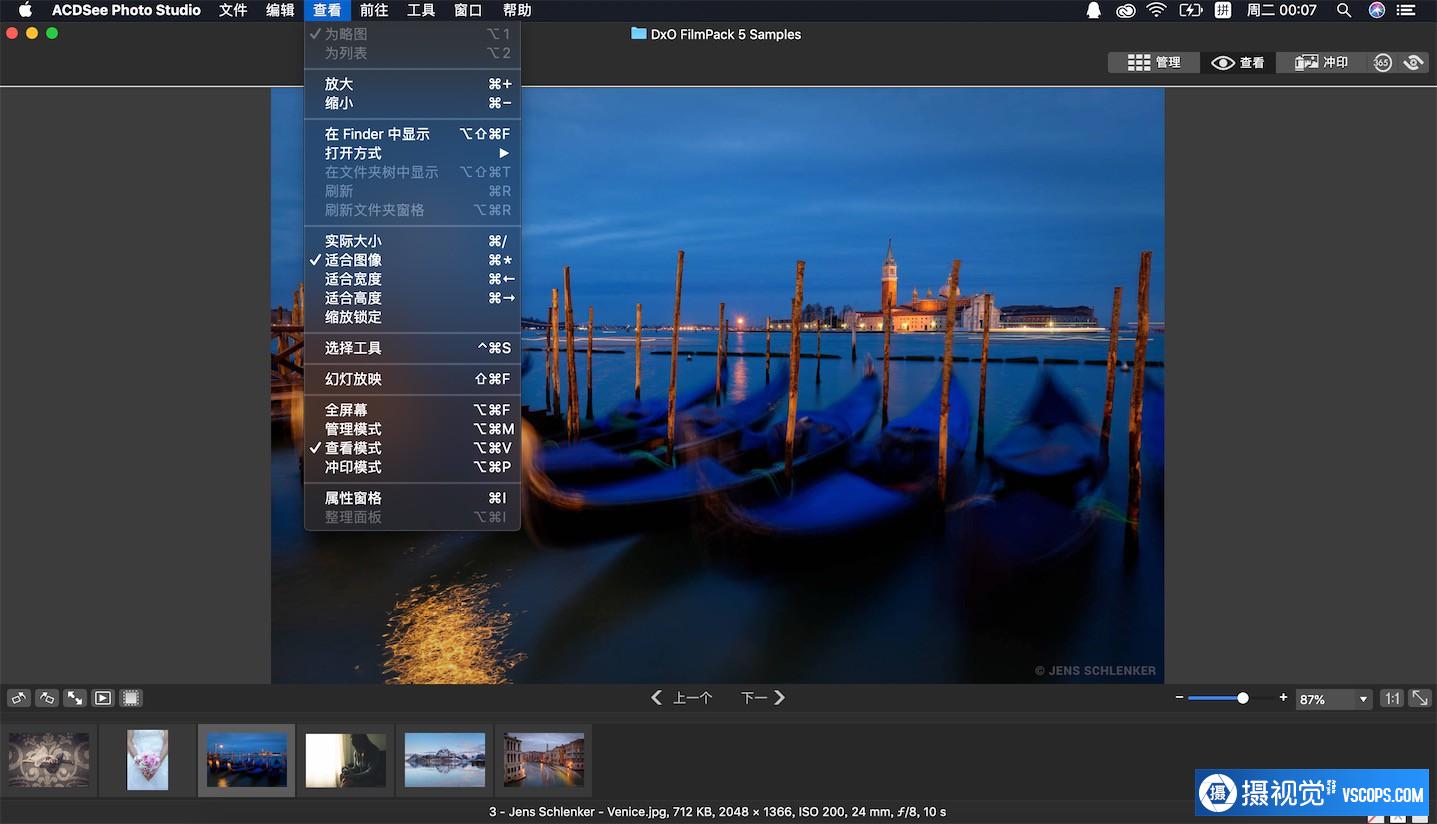This screenshot has height=824, width=1437.
Task: Choose 幻灯放映 from the menu
Action: (353, 379)
